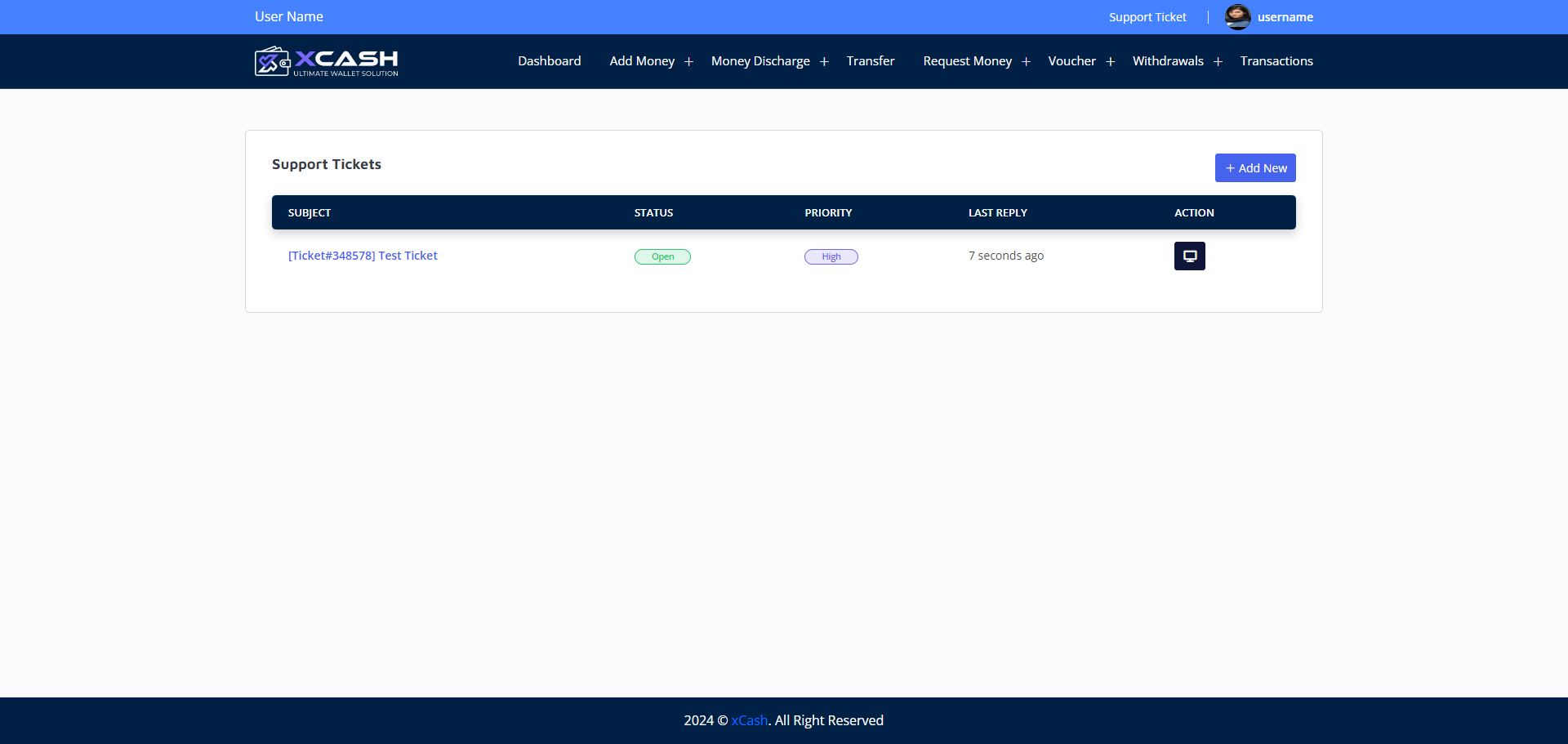Screen dimensions: 1568x744
Task: Click the separator icon near username
Action: pos(1207,16)
